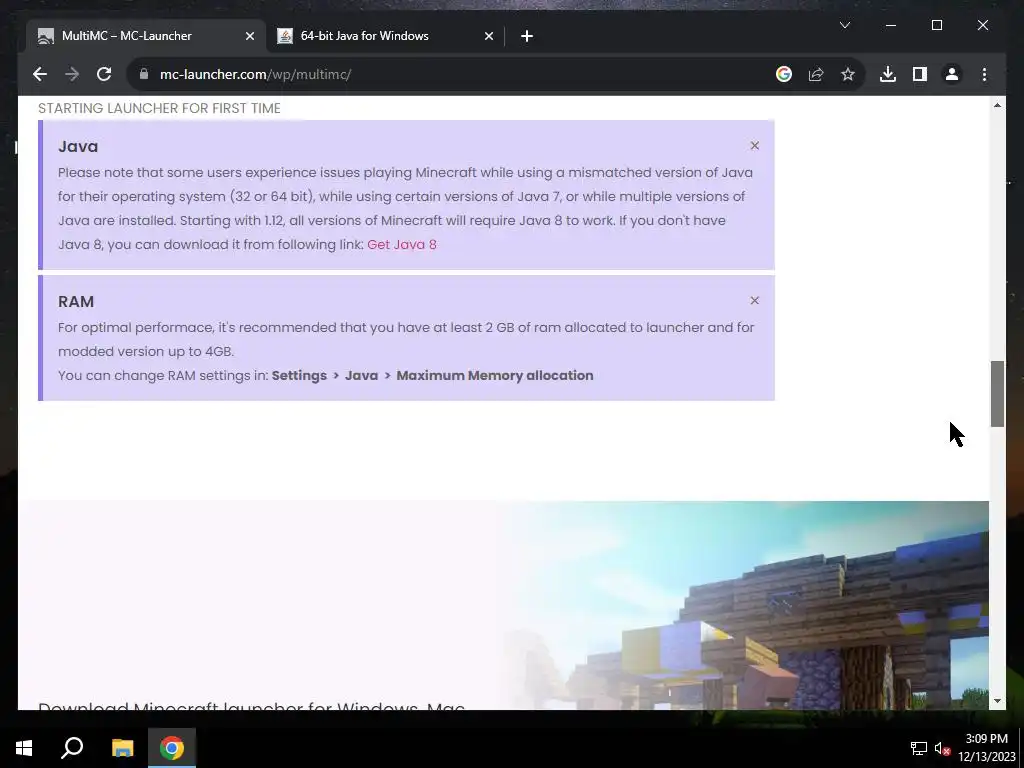Image resolution: width=1024 pixels, height=768 pixels.
Task: Open the Chrome profile icon
Action: (952, 74)
